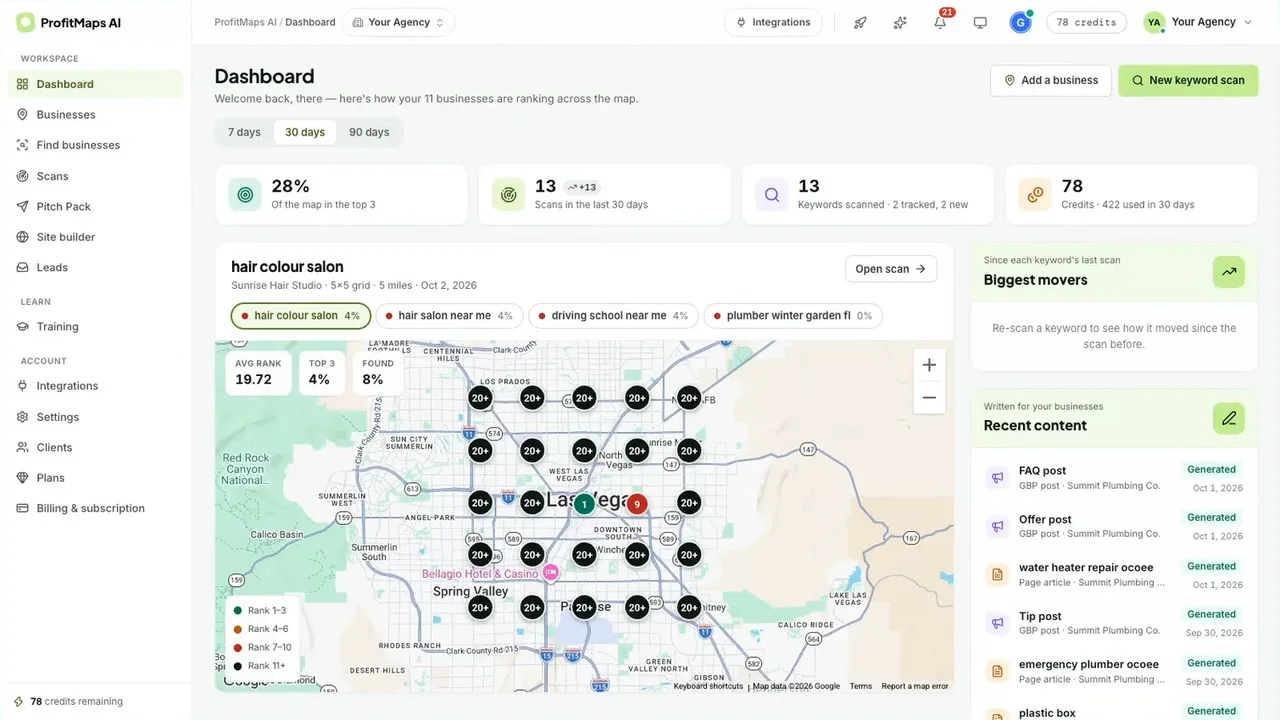Zoom out on the map

pos(929,397)
